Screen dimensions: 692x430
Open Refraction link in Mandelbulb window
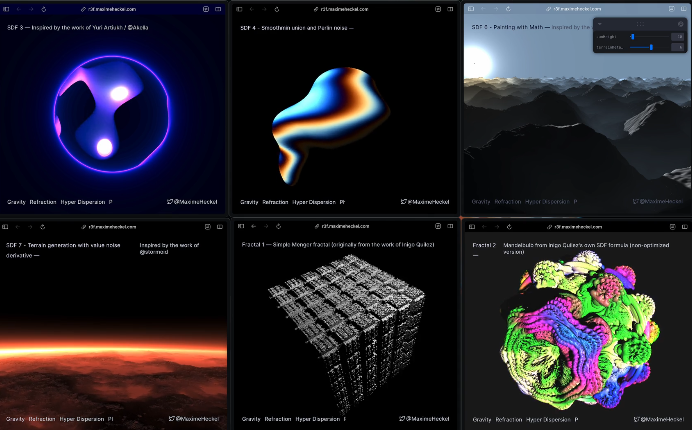click(x=509, y=420)
